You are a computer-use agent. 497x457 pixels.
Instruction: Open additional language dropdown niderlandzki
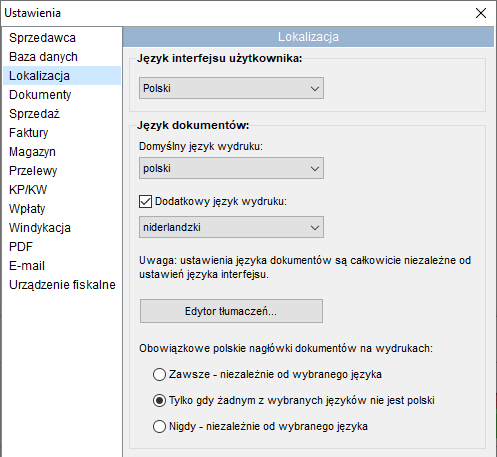pos(231,227)
